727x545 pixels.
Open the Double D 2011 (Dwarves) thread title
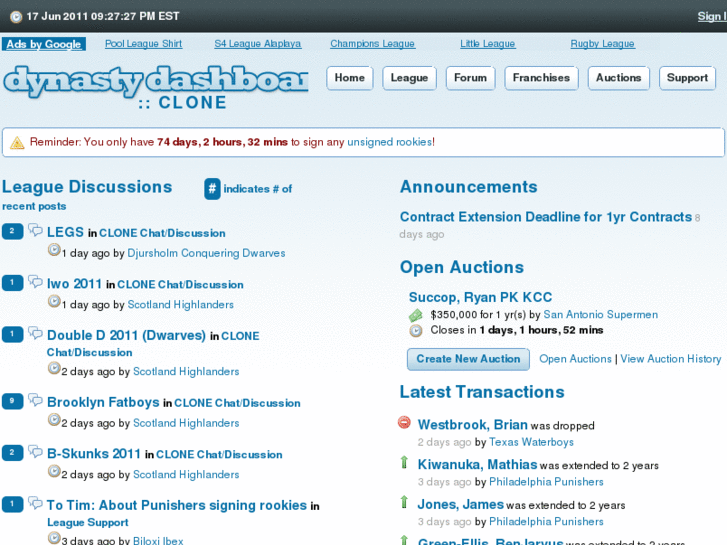[x=126, y=335]
